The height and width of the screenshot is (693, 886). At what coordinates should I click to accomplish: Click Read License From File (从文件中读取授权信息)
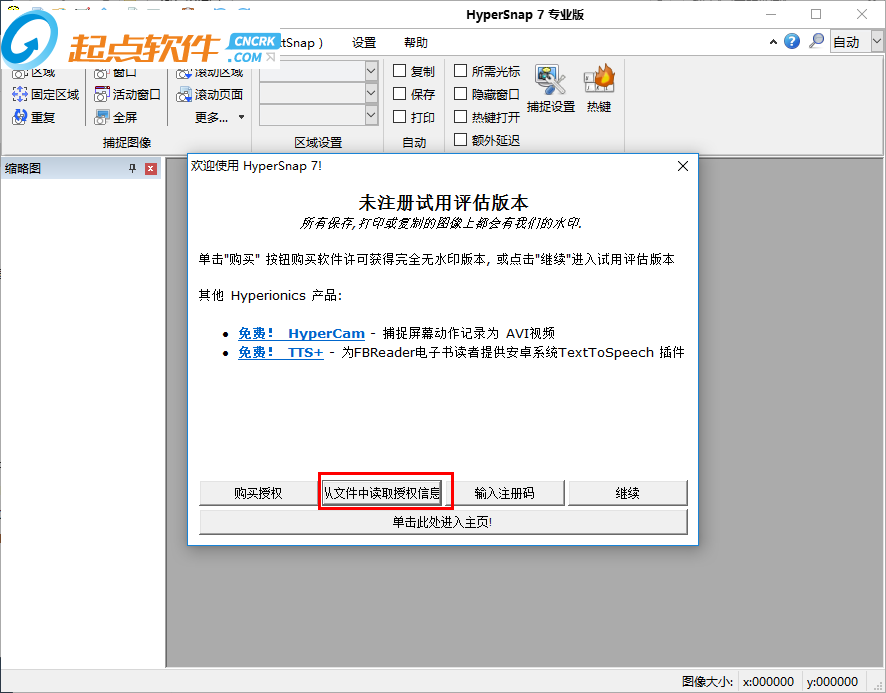[384, 493]
